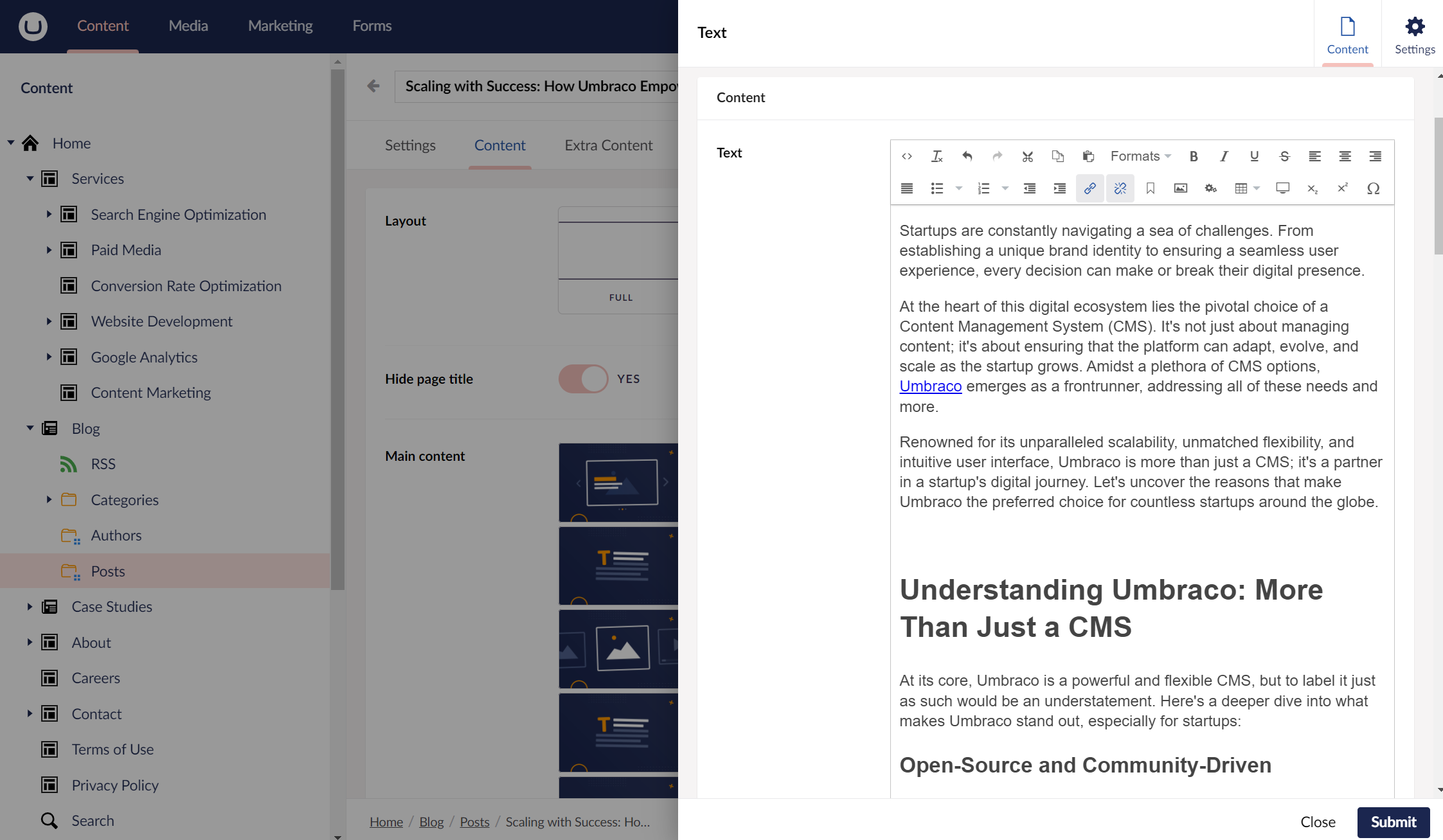The width and height of the screenshot is (1443, 840).
Task: Open the source code editor icon
Action: click(x=907, y=156)
